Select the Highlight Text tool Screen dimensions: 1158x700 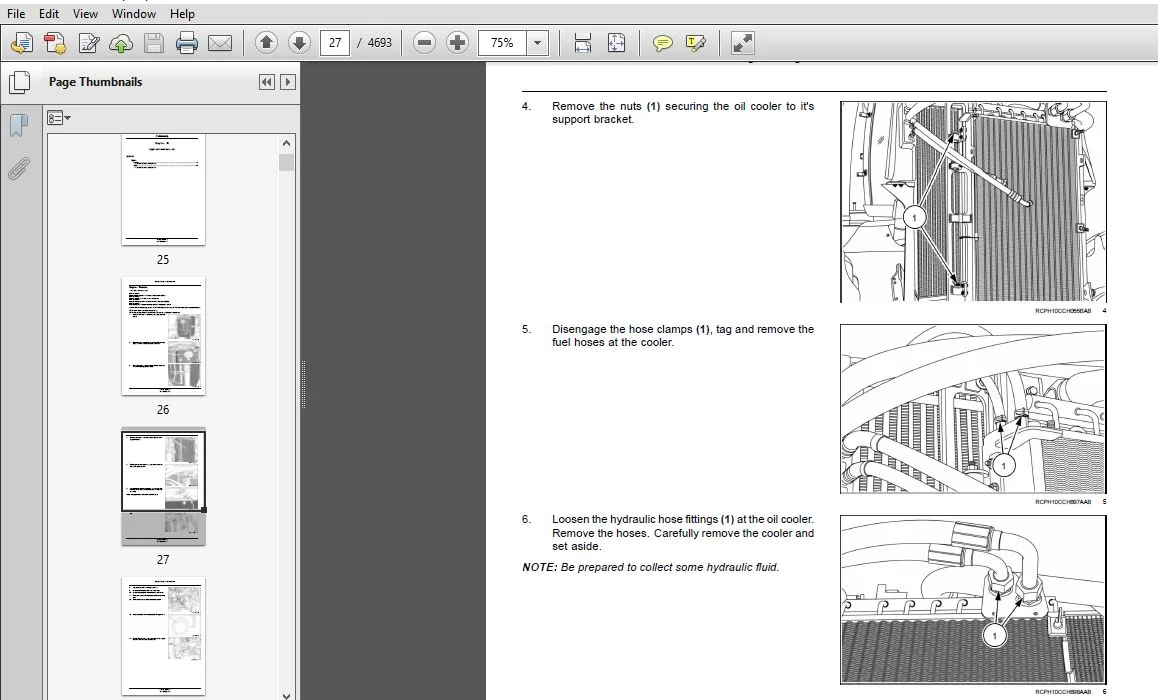pyautogui.click(x=695, y=44)
